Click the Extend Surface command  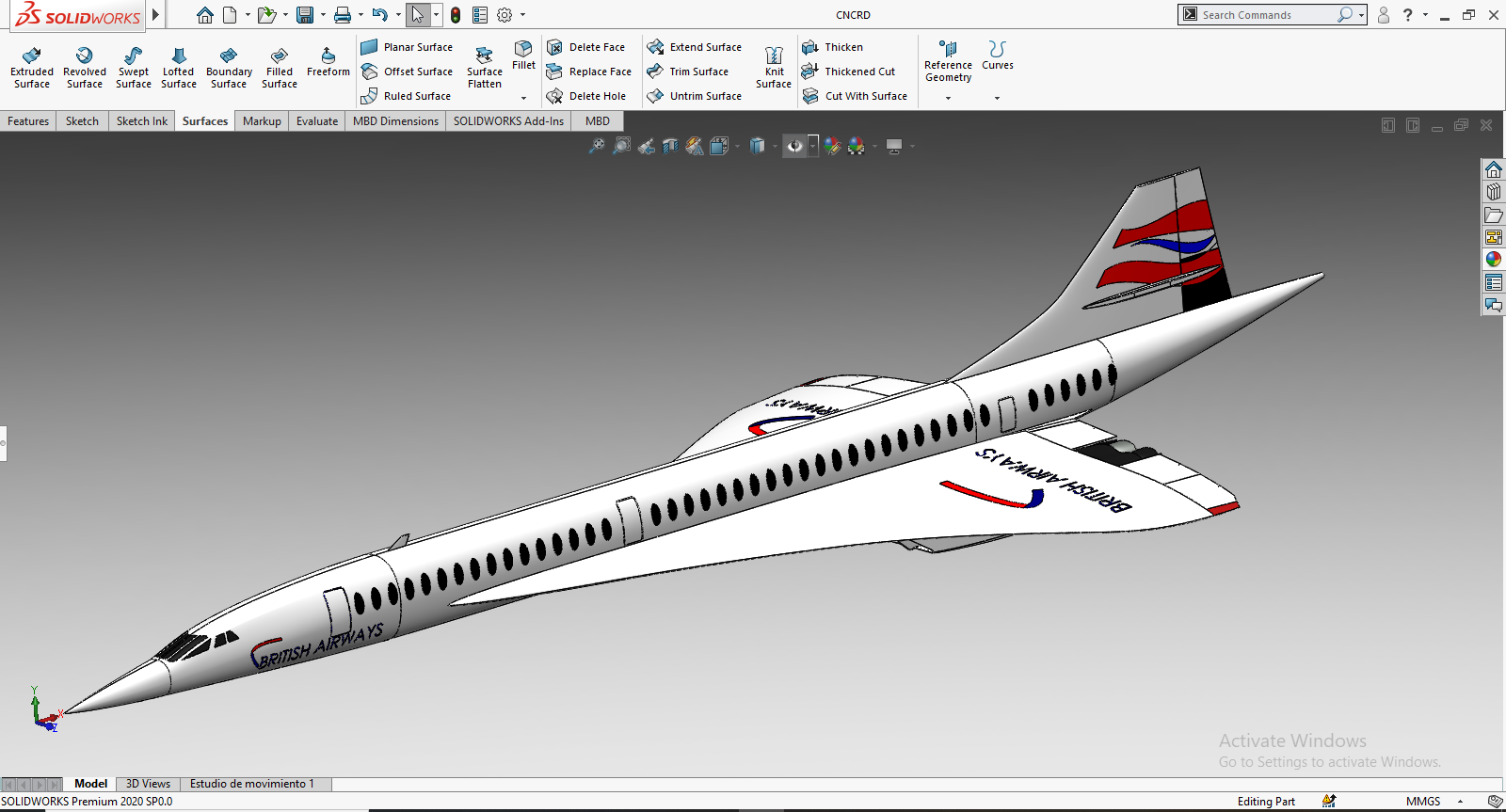coord(695,47)
